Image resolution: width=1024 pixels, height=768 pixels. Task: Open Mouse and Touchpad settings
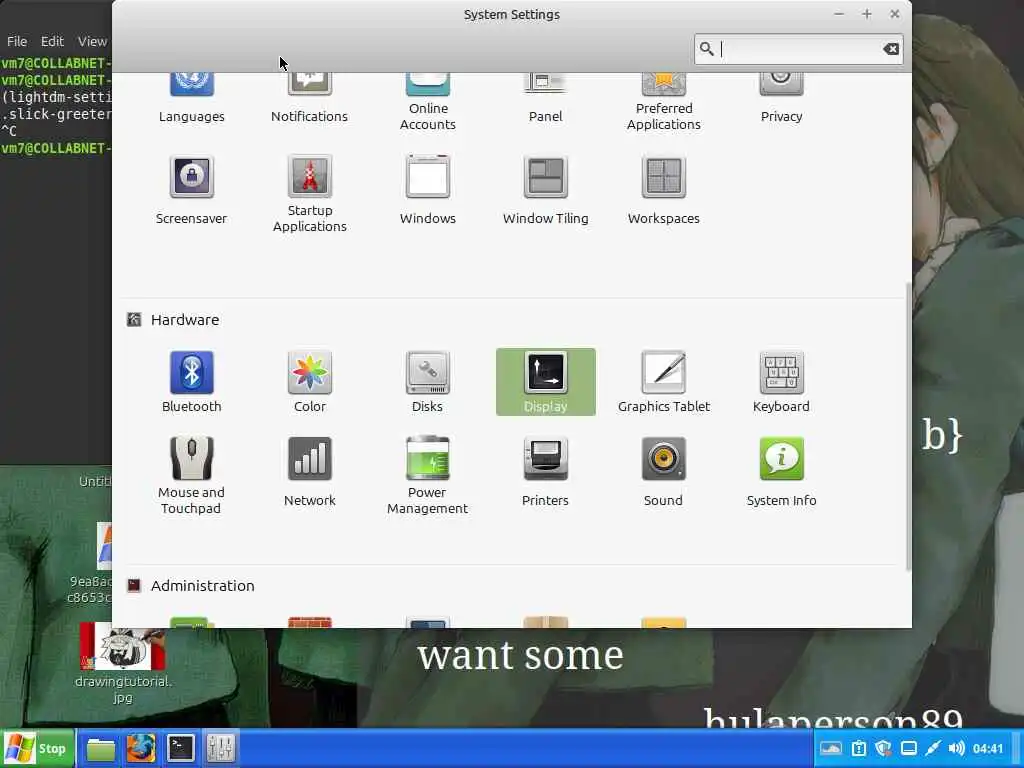click(x=191, y=475)
